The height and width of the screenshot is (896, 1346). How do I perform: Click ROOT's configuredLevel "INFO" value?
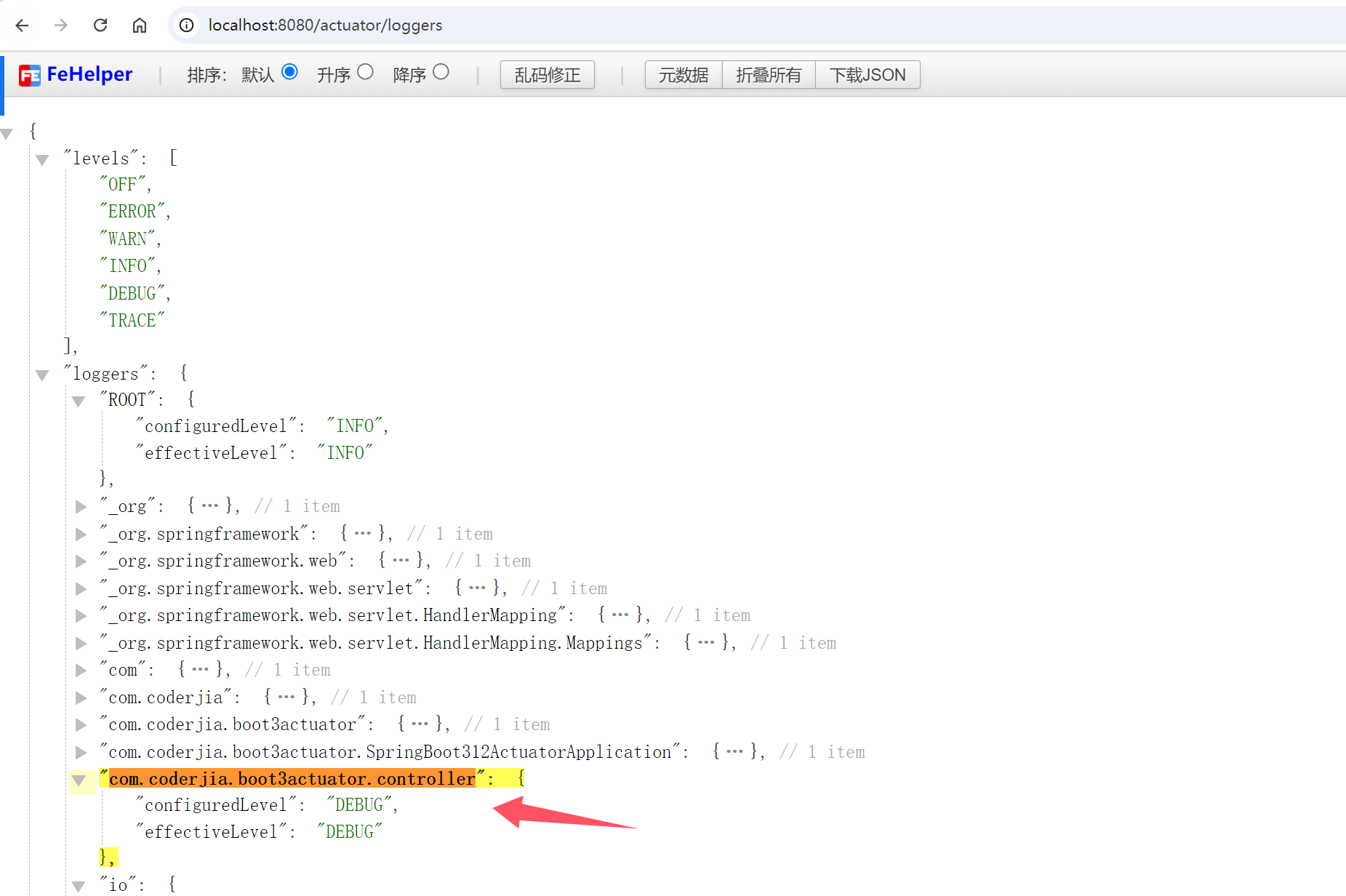pos(355,426)
